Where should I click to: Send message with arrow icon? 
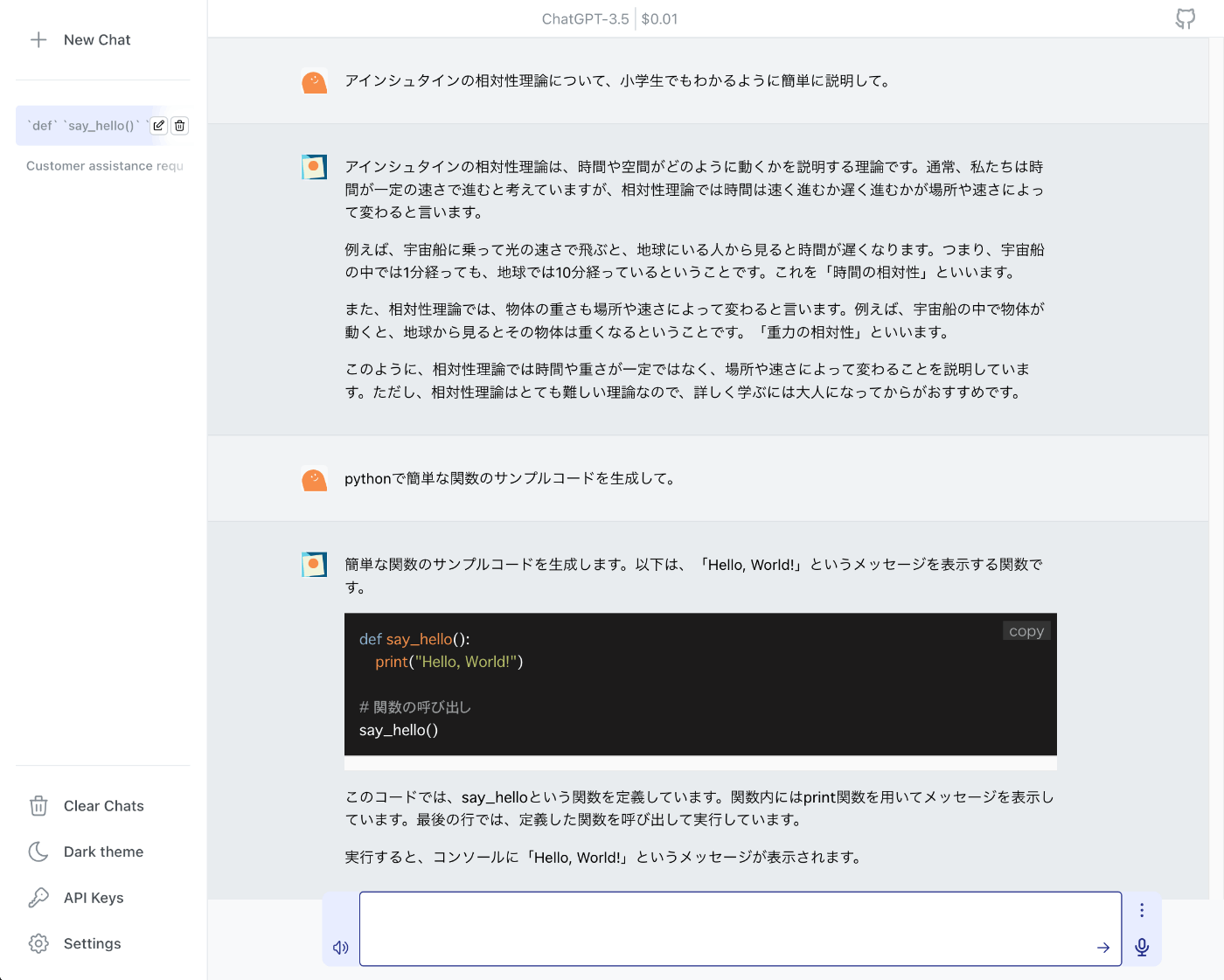coord(1103,948)
